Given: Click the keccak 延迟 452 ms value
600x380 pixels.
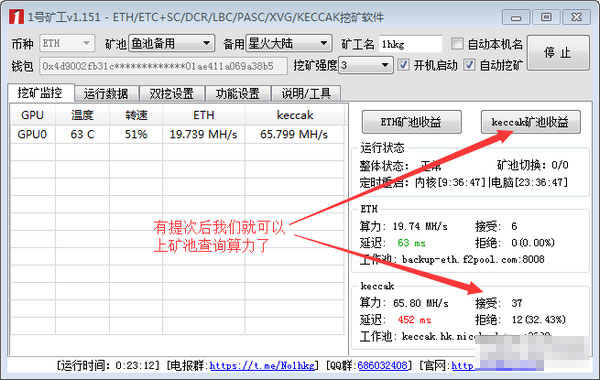Looking at the screenshot, I should tap(414, 320).
